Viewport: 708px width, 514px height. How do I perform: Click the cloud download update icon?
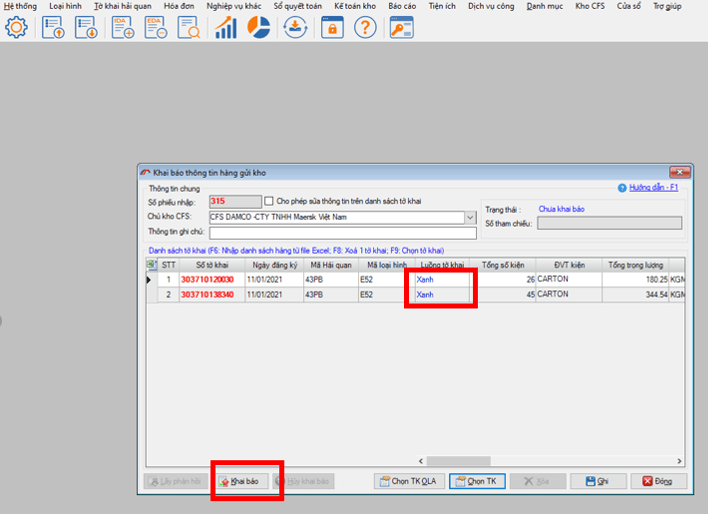coord(294,28)
